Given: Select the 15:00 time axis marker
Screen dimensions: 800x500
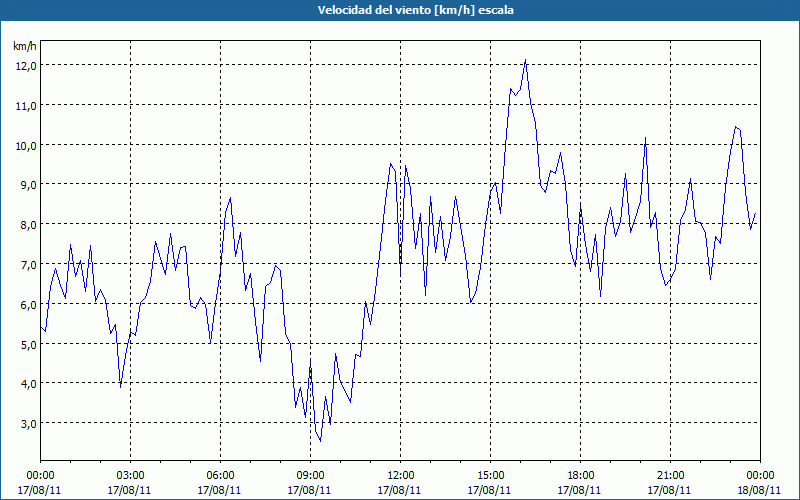Looking at the screenshot, I should [490, 476].
